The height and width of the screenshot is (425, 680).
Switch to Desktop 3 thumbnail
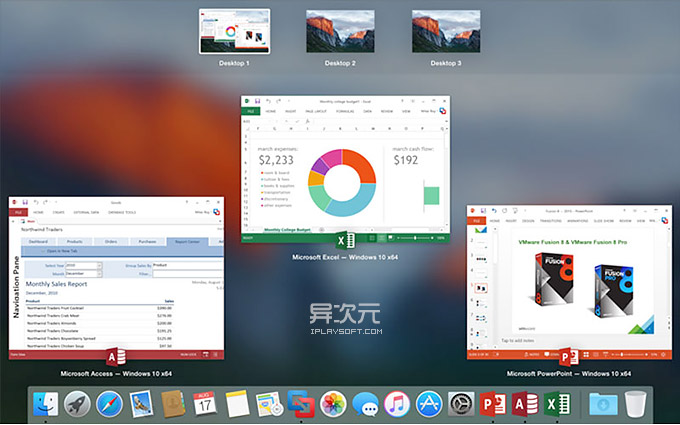(446, 31)
